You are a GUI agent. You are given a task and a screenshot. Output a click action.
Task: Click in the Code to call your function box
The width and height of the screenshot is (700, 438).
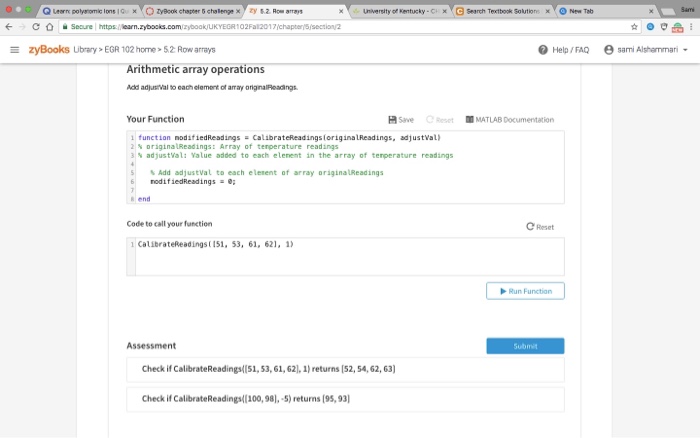[346, 257]
